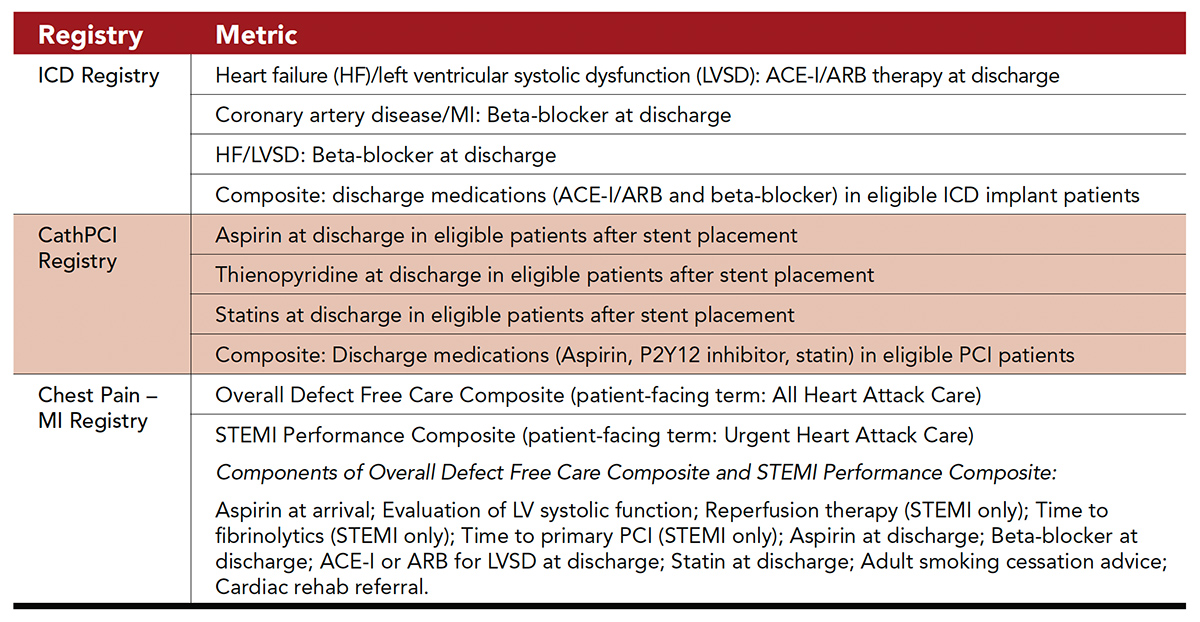Click Thienopyridine at discharge row

point(544,275)
